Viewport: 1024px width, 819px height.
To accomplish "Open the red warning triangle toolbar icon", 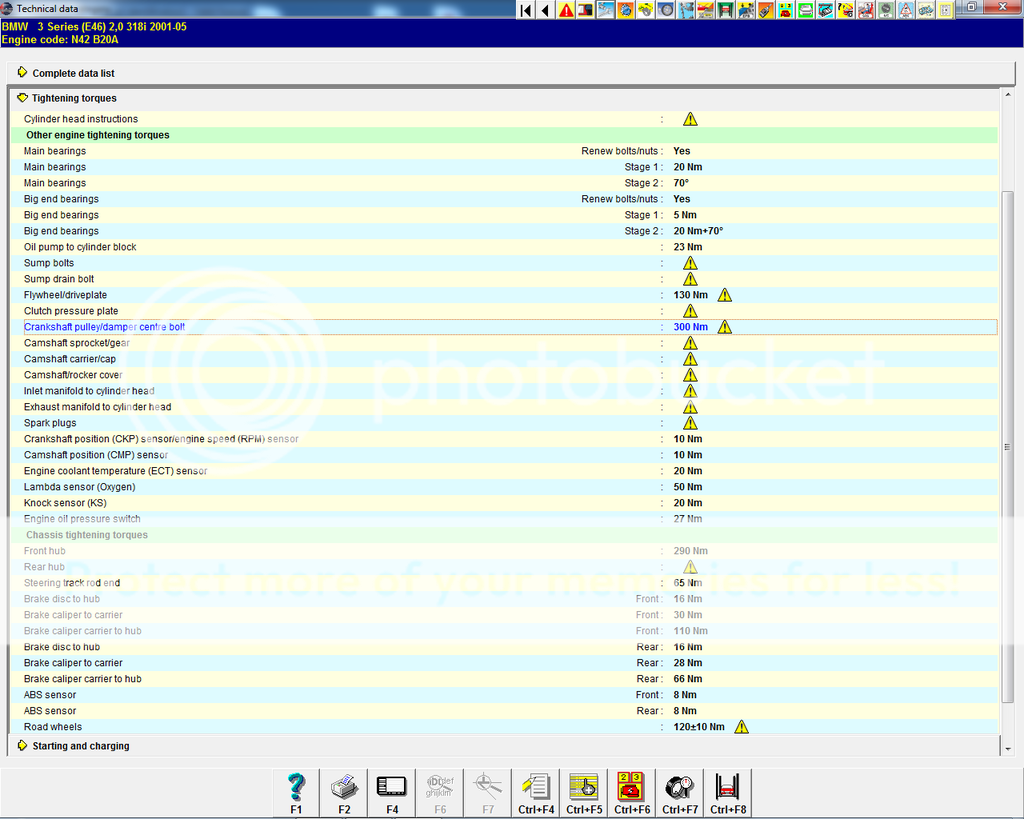I will (x=565, y=10).
